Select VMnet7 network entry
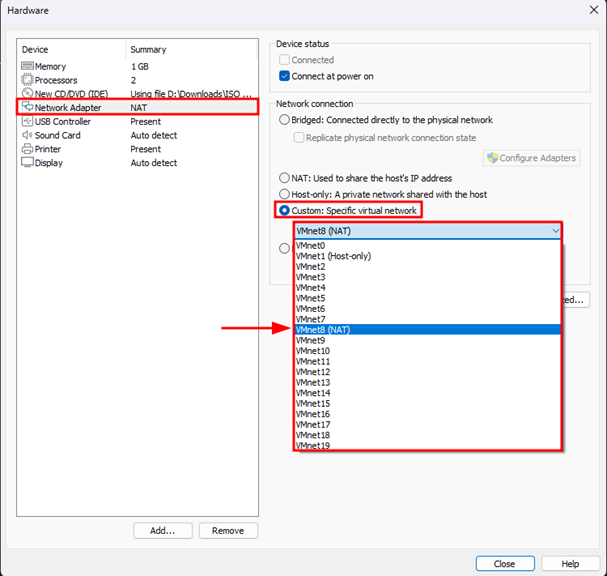The width and height of the screenshot is (607, 576). coord(428,319)
